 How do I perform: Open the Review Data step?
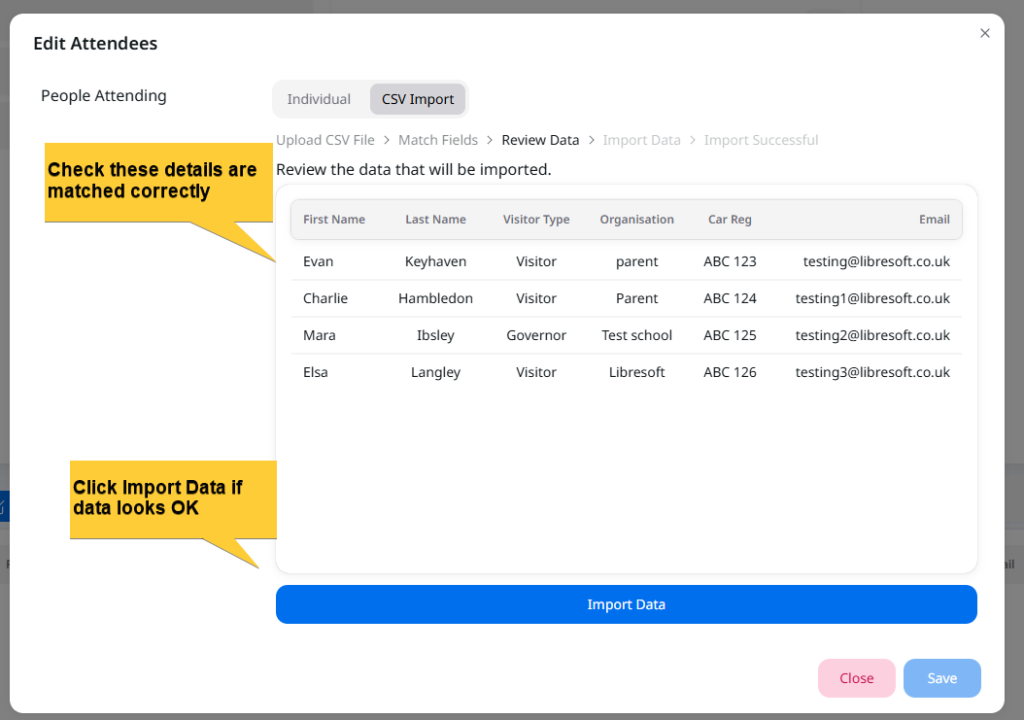[540, 140]
